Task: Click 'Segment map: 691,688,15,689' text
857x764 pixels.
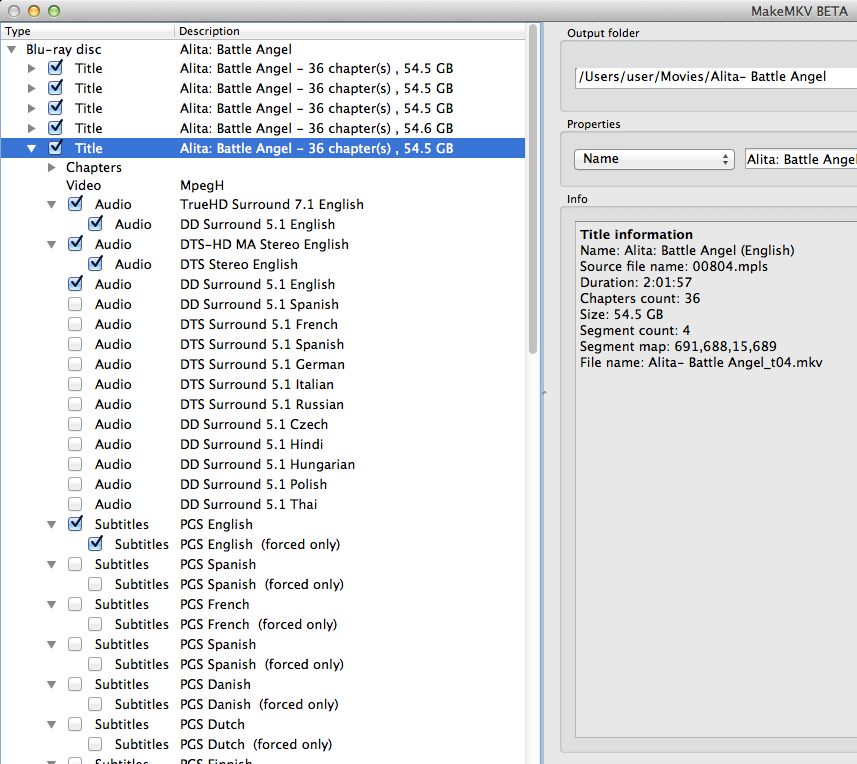Action: point(678,346)
